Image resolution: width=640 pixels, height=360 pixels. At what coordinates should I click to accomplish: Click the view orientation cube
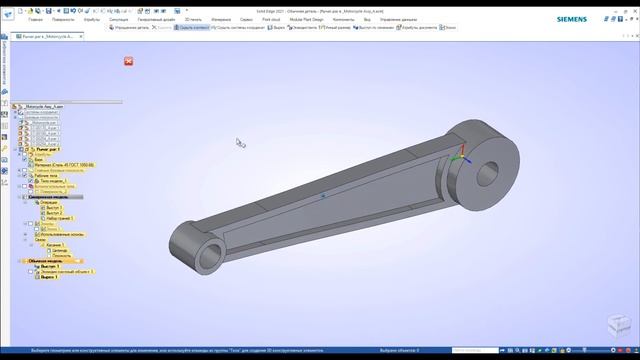[619, 325]
